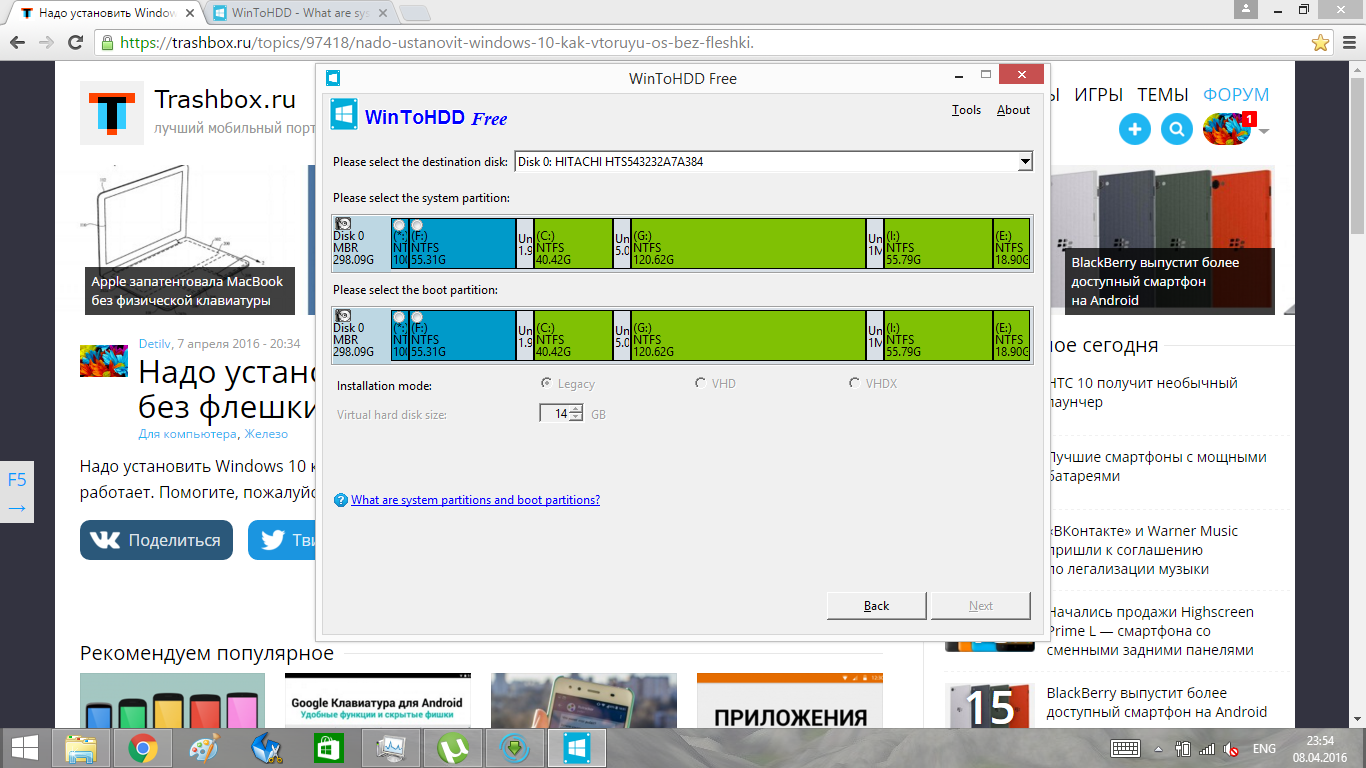Open the Tools menu in WinToHDD
The width and height of the screenshot is (1366, 768).
[x=966, y=110]
